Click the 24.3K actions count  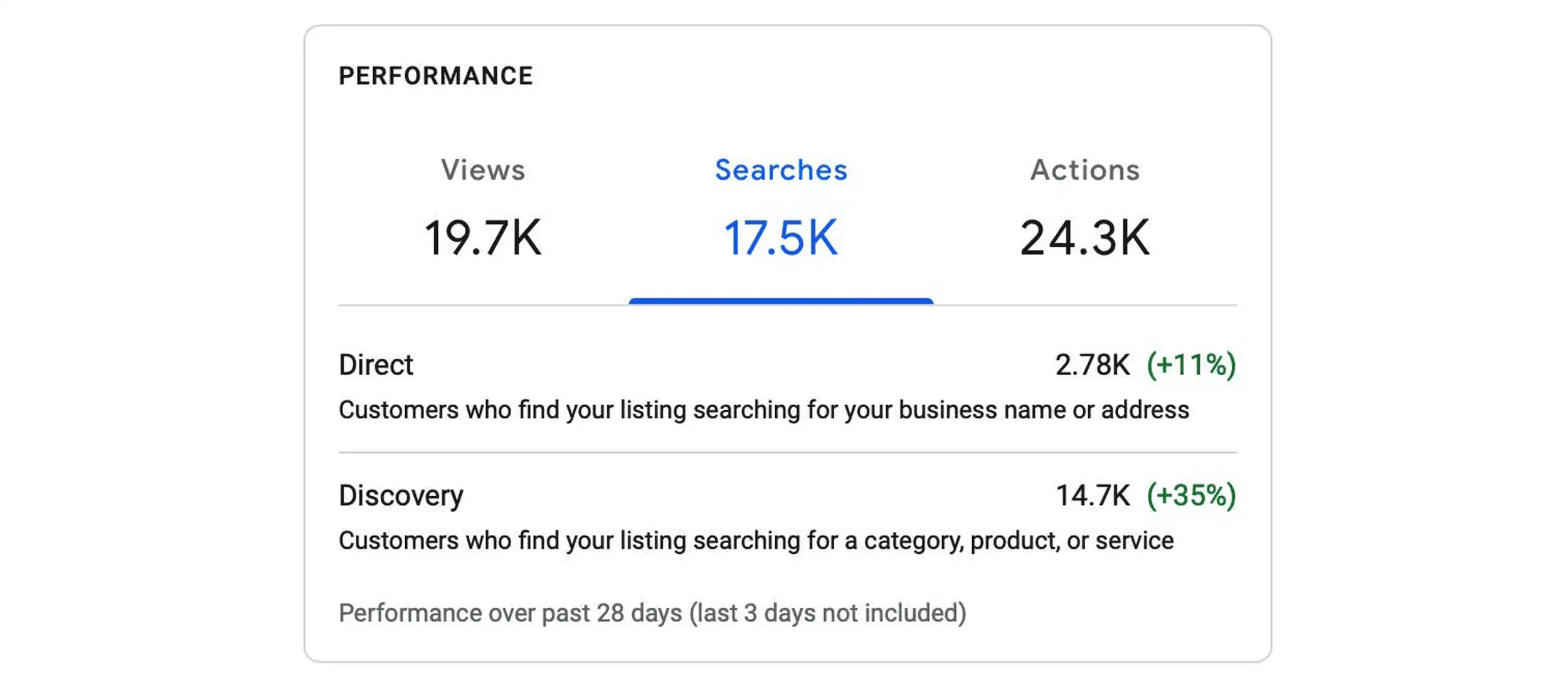click(1085, 238)
